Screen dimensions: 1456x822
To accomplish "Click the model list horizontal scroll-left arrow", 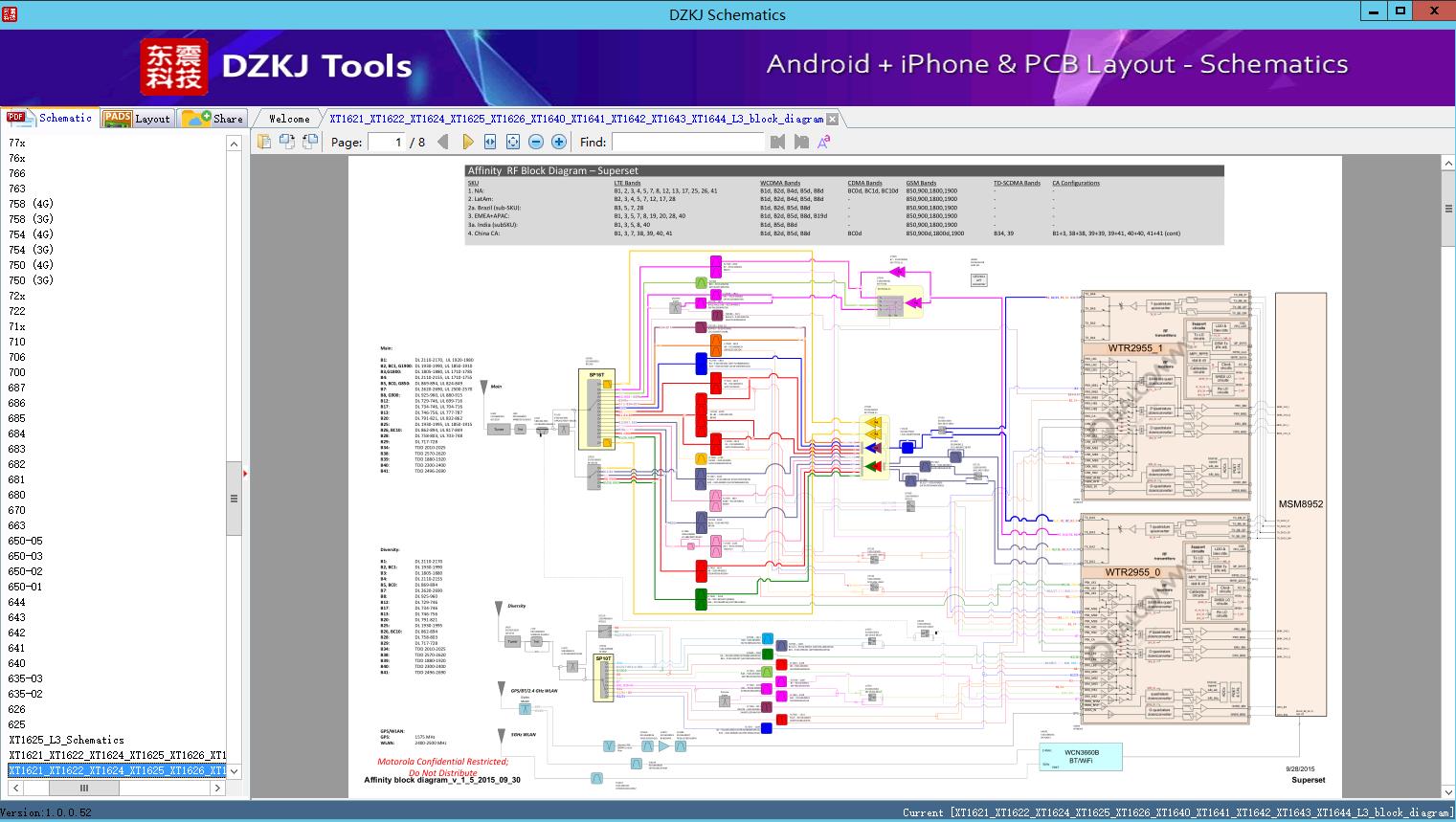I will pyautogui.click(x=16, y=789).
